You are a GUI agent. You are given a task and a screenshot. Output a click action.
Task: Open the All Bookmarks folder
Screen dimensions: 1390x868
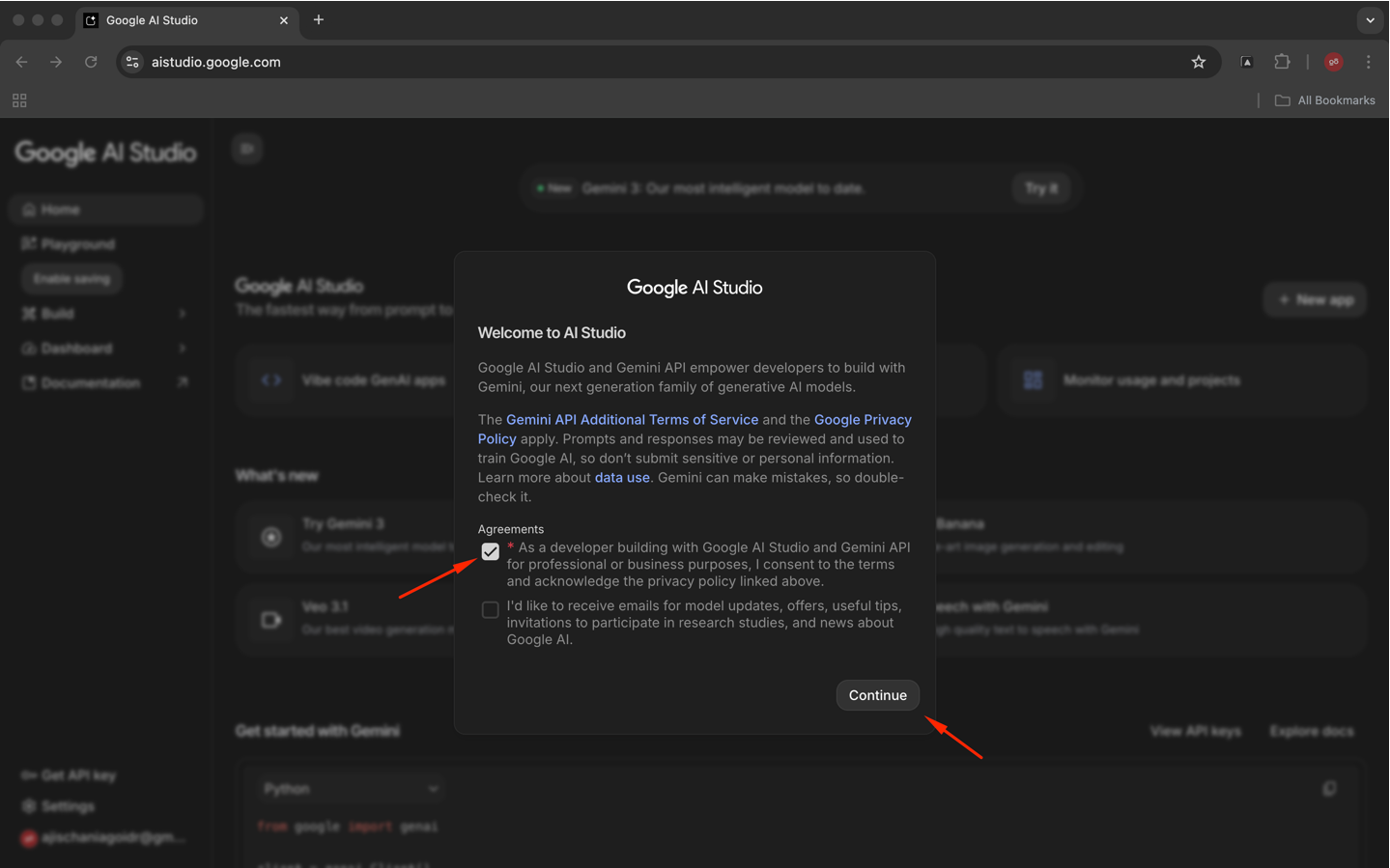pos(1324,100)
